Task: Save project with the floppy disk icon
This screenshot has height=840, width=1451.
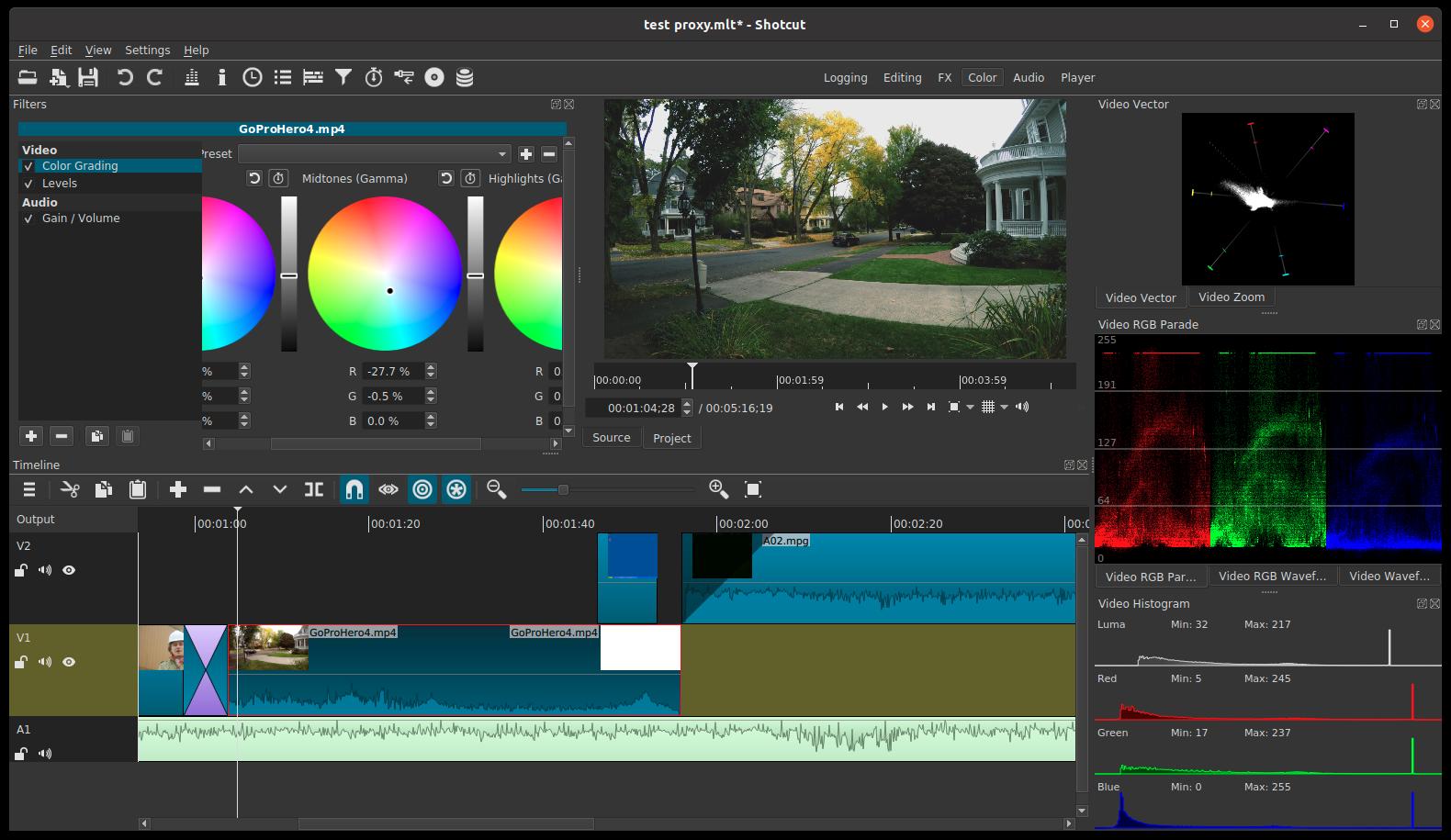Action: [88, 77]
